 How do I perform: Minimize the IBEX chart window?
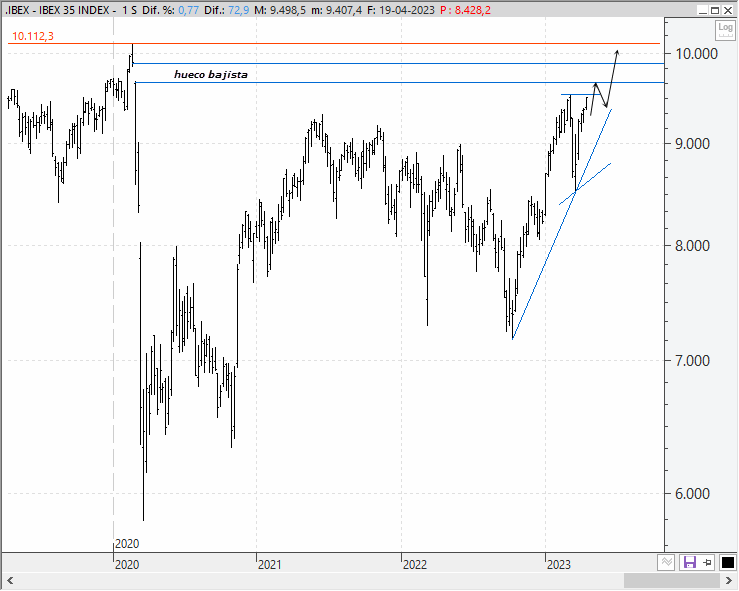click(x=703, y=10)
